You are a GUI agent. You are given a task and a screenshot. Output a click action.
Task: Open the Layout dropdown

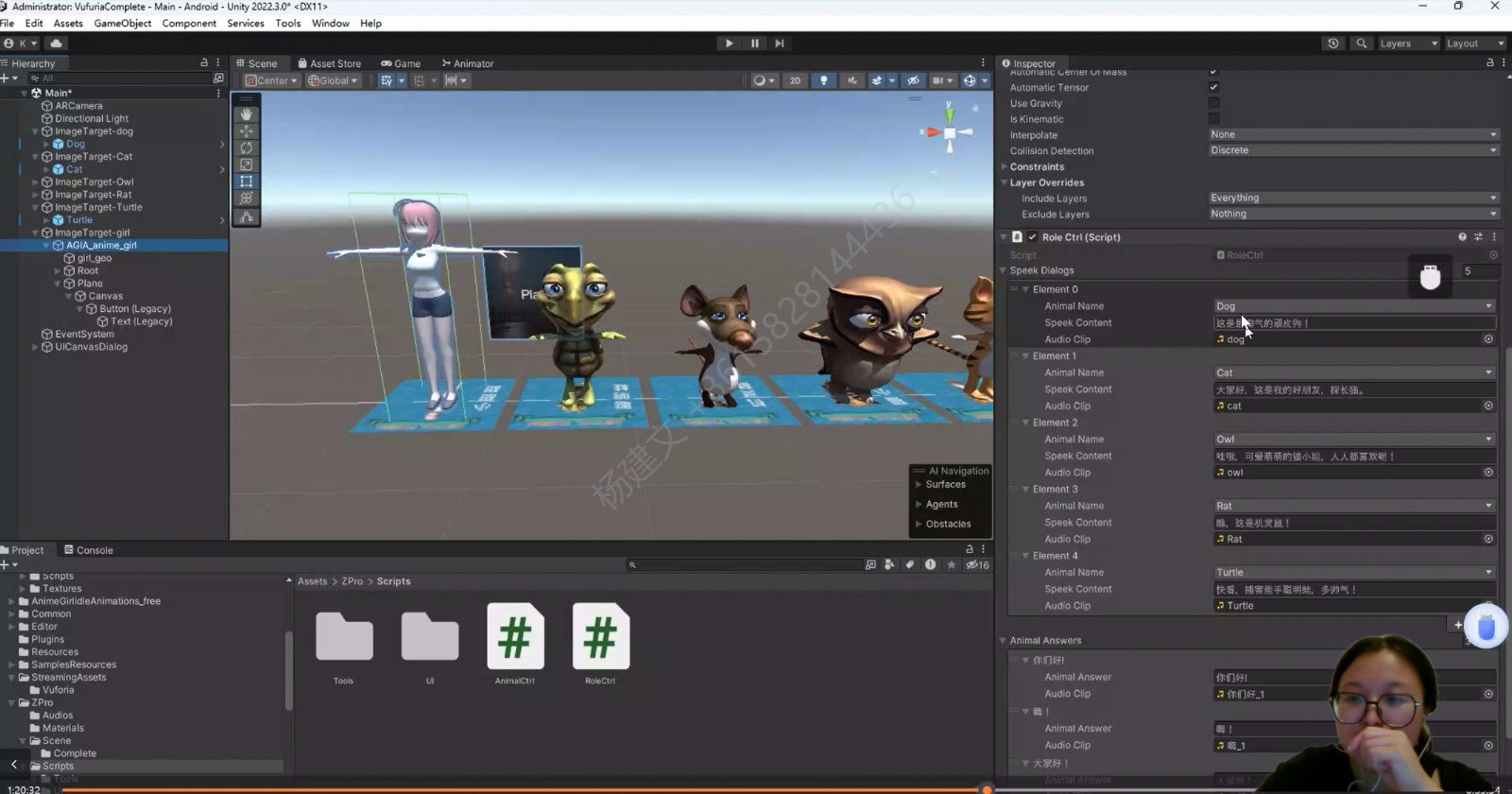(x=1475, y=43)
